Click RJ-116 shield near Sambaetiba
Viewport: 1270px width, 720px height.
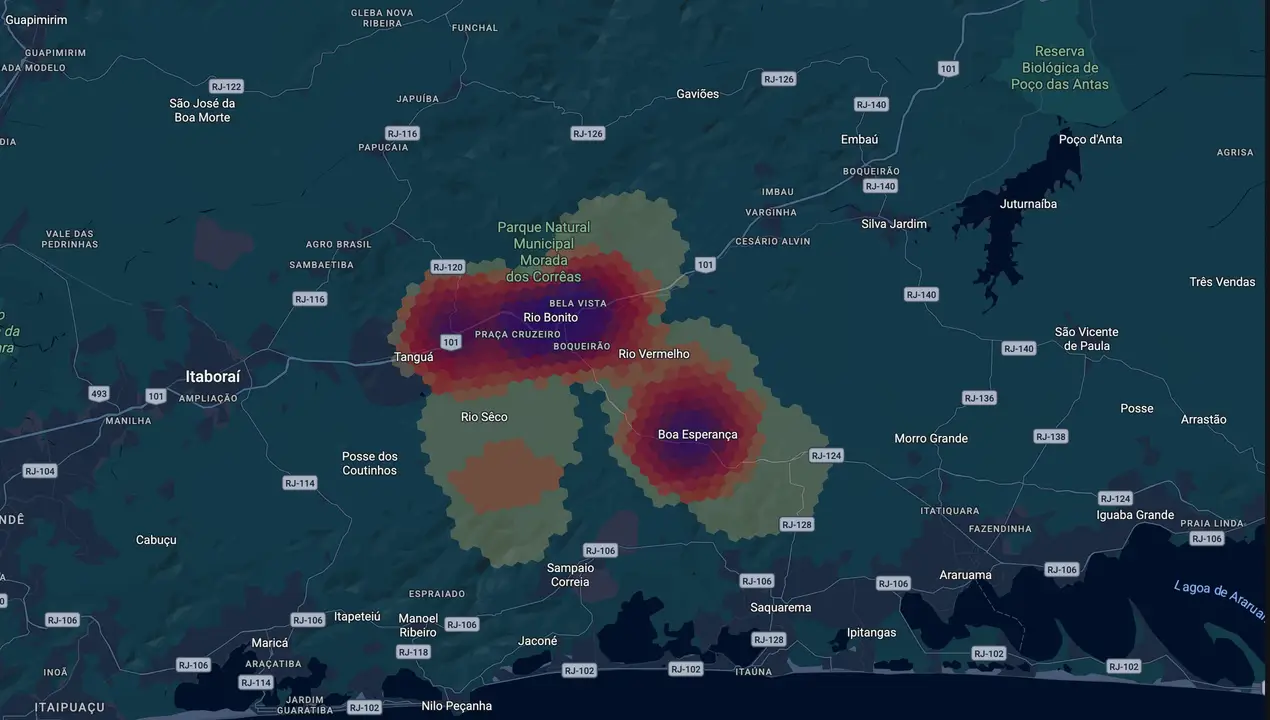310,299
